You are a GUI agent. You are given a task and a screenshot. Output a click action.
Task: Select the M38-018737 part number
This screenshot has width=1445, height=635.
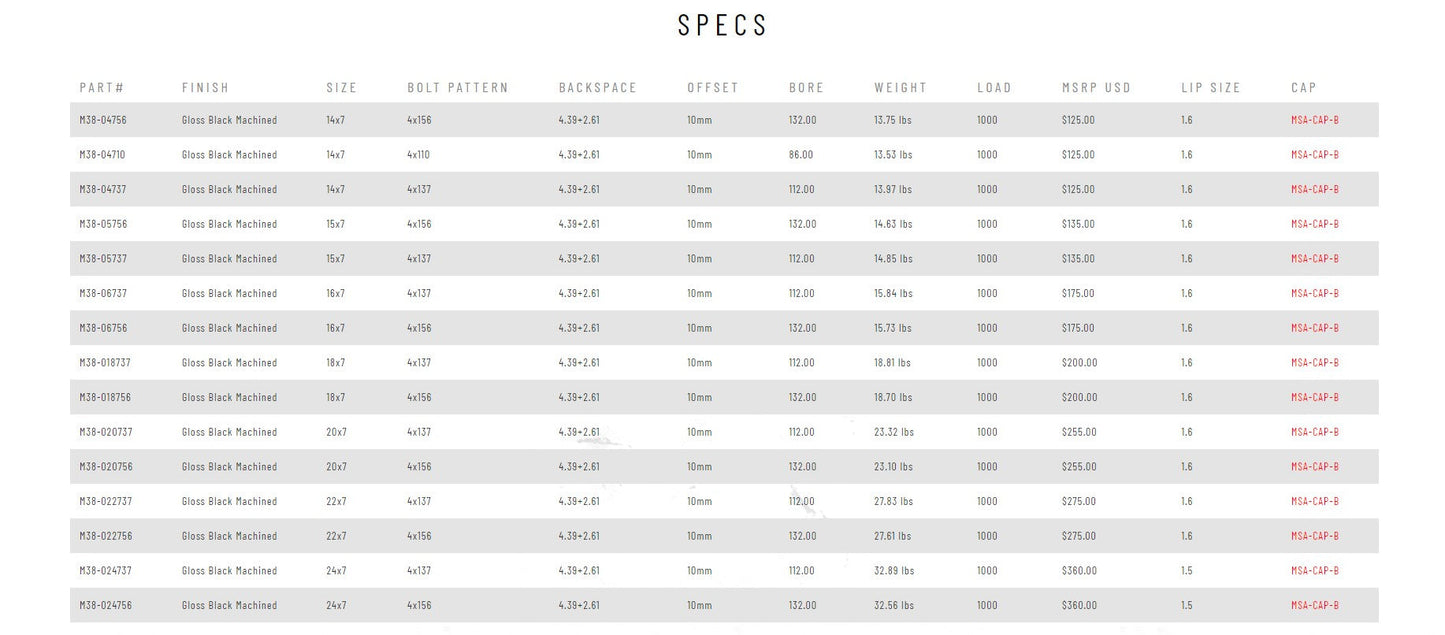(x=105, y=362)
